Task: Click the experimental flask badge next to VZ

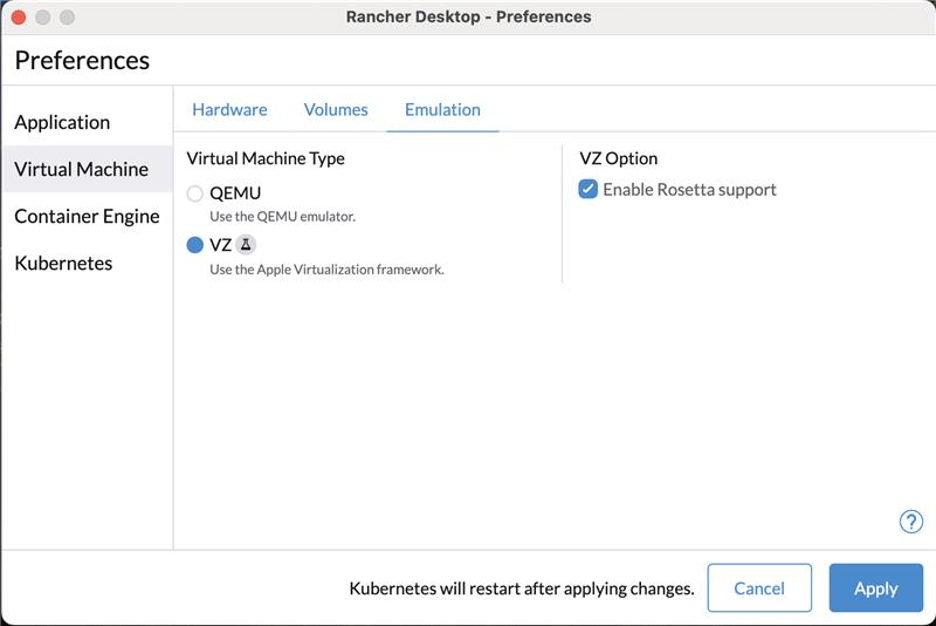Action: (243, 244)
